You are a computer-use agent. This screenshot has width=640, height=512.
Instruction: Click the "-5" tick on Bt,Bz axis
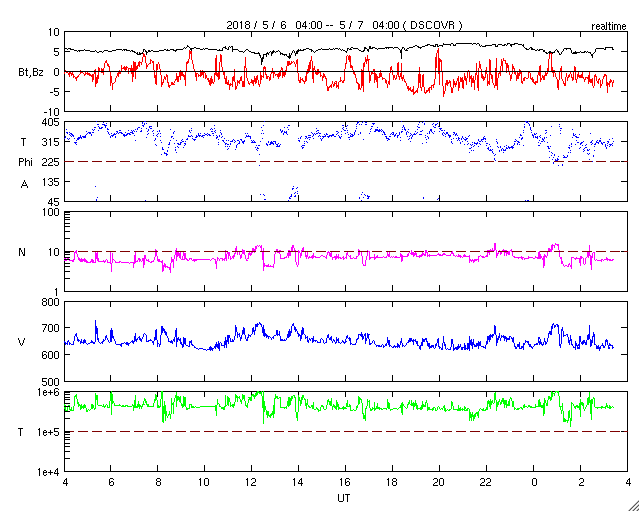55,91
